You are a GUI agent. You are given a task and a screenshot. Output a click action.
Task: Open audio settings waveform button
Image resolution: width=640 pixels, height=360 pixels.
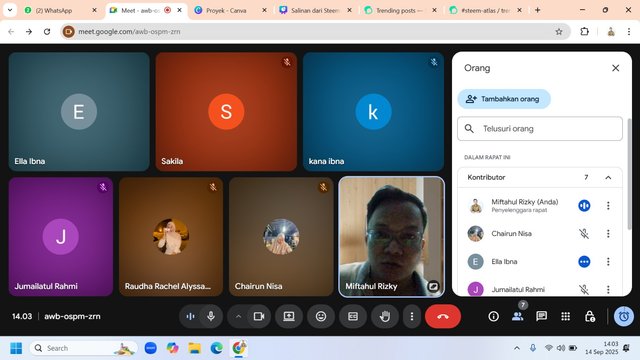[x=190, y=316]
